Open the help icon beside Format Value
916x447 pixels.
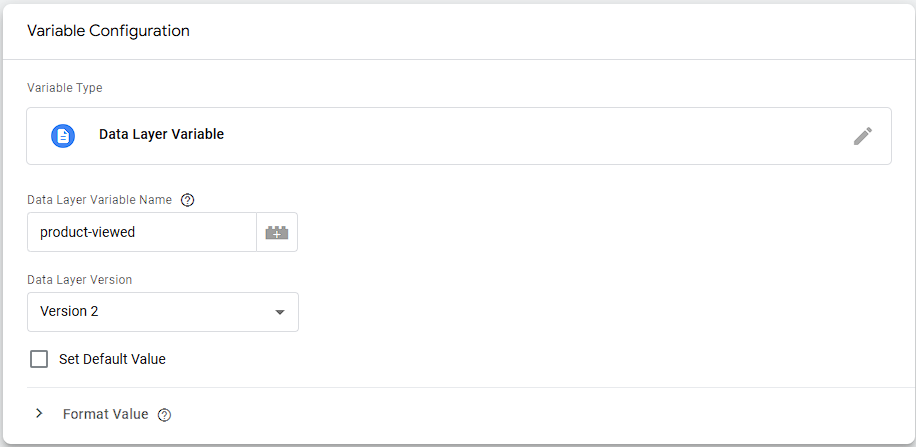coord(165,415)
